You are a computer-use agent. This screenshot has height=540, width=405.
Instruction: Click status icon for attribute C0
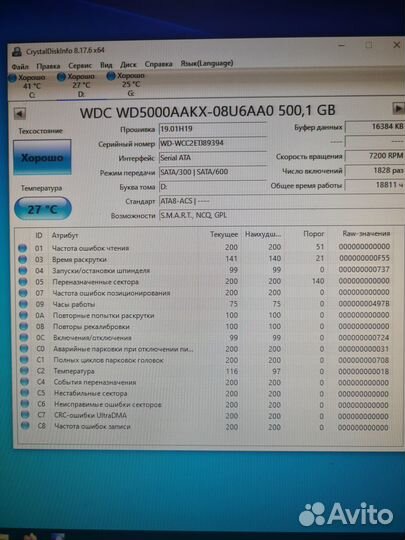(24, 349)
